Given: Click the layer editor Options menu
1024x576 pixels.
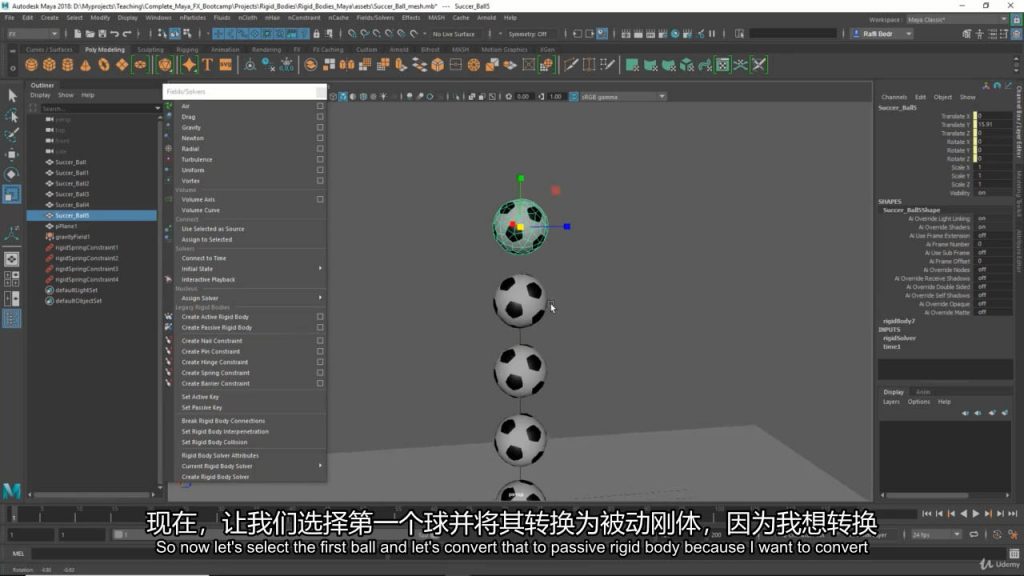Looking at the screenshot, I should click(918, 402).
